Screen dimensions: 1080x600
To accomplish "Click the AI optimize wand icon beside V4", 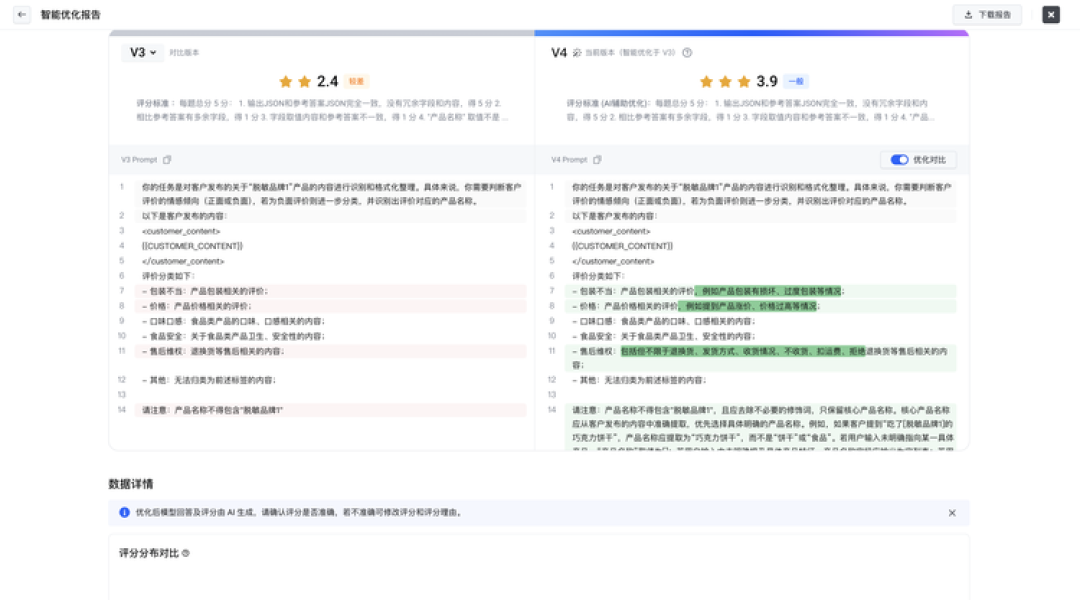I will click(577, 53).
